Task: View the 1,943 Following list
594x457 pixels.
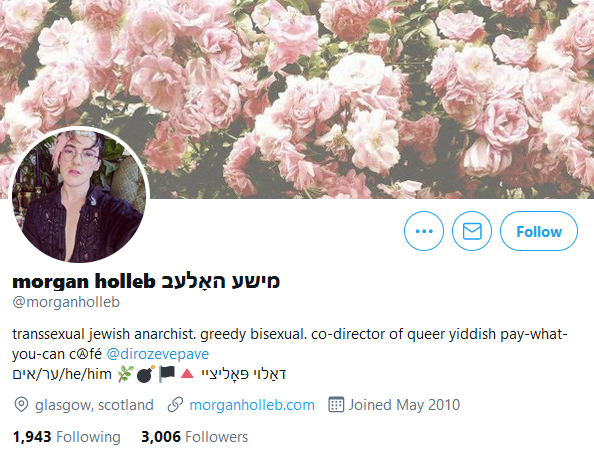Action: click(x=67, y=437)
